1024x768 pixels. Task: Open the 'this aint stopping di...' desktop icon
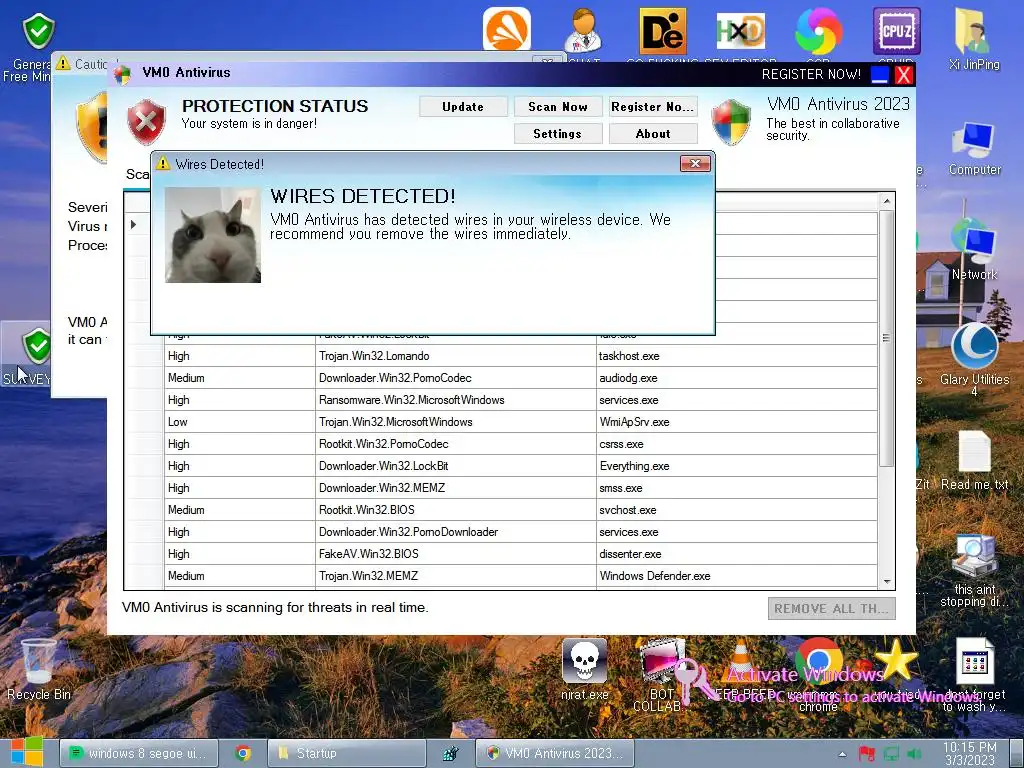[x=974, y=570]
